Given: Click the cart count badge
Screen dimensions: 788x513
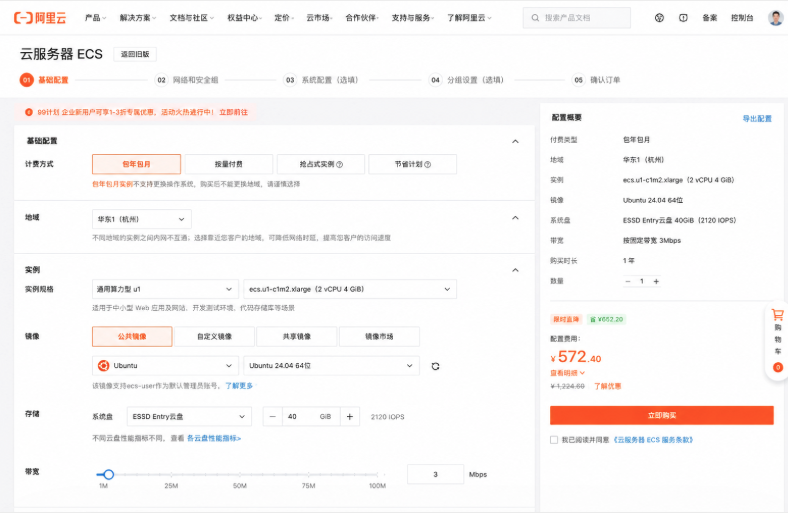Looking at the screenshot, I should pos(777,367).
